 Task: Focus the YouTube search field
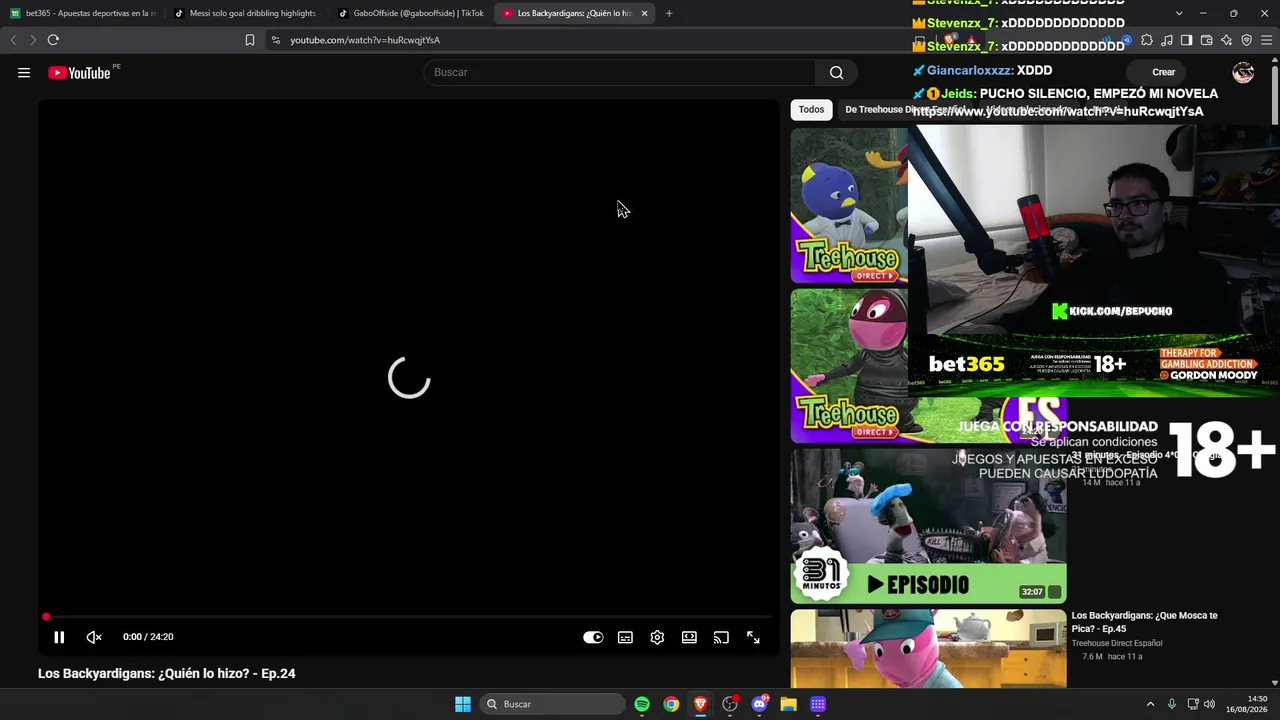(x=620, y=72)
